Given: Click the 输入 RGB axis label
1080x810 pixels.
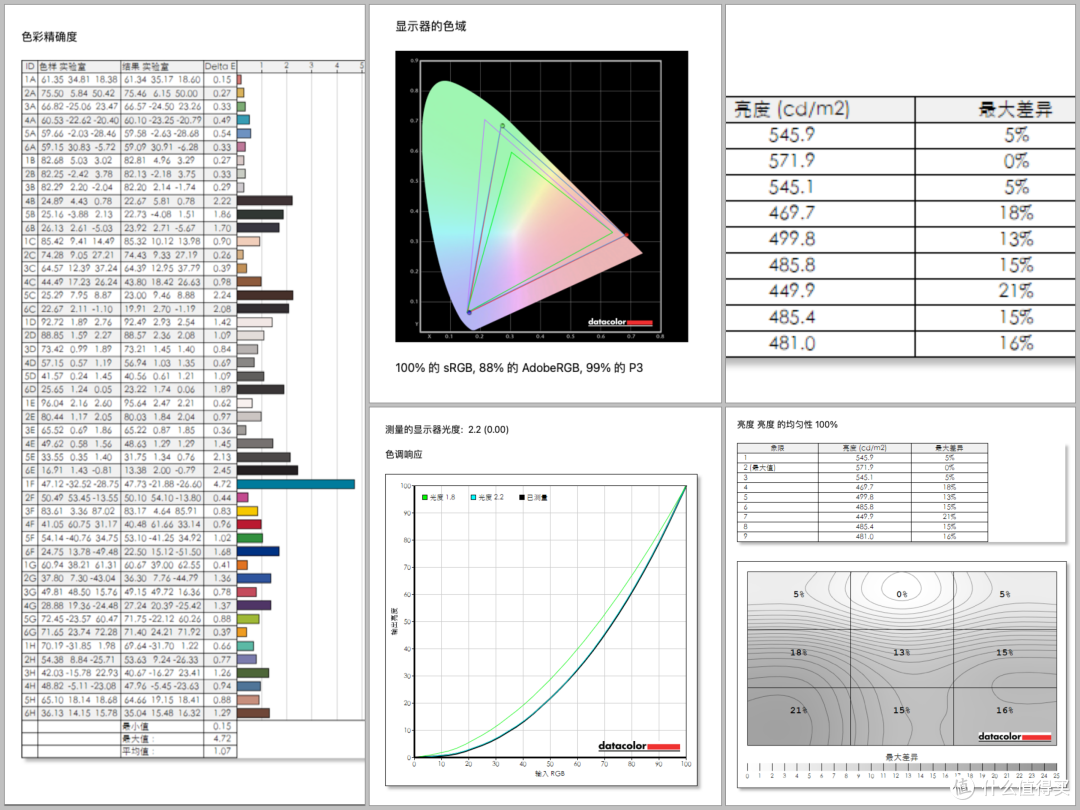Looking at the screenshot, I should 550,773.
